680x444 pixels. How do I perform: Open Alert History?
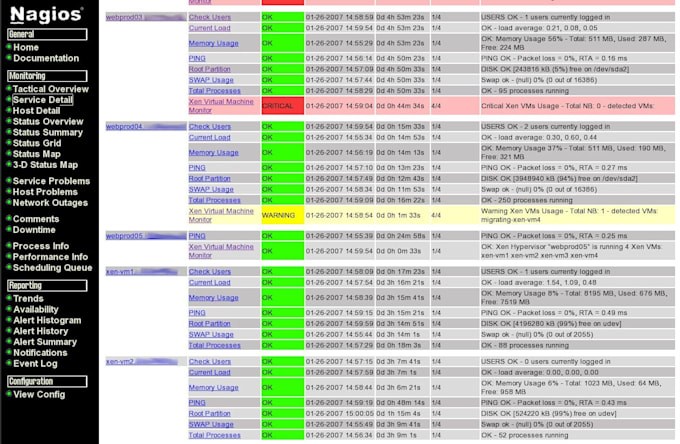tap(41, 331)
